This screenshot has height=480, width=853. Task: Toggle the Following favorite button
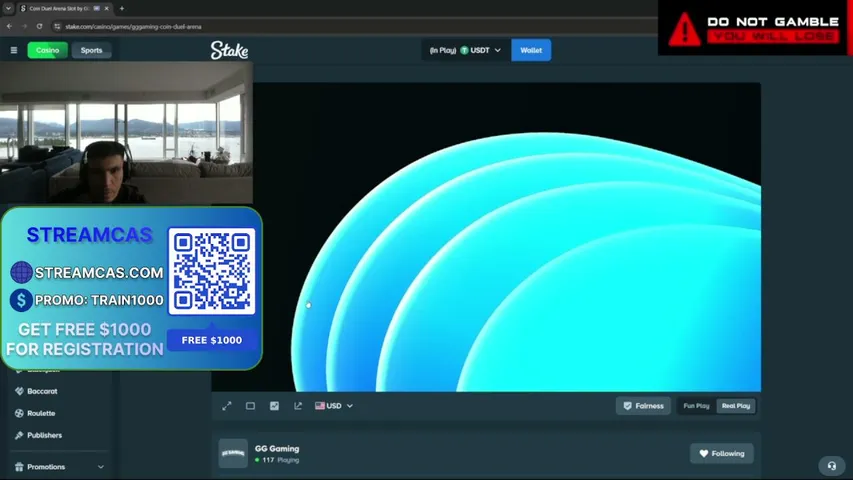tap(722, 453)
